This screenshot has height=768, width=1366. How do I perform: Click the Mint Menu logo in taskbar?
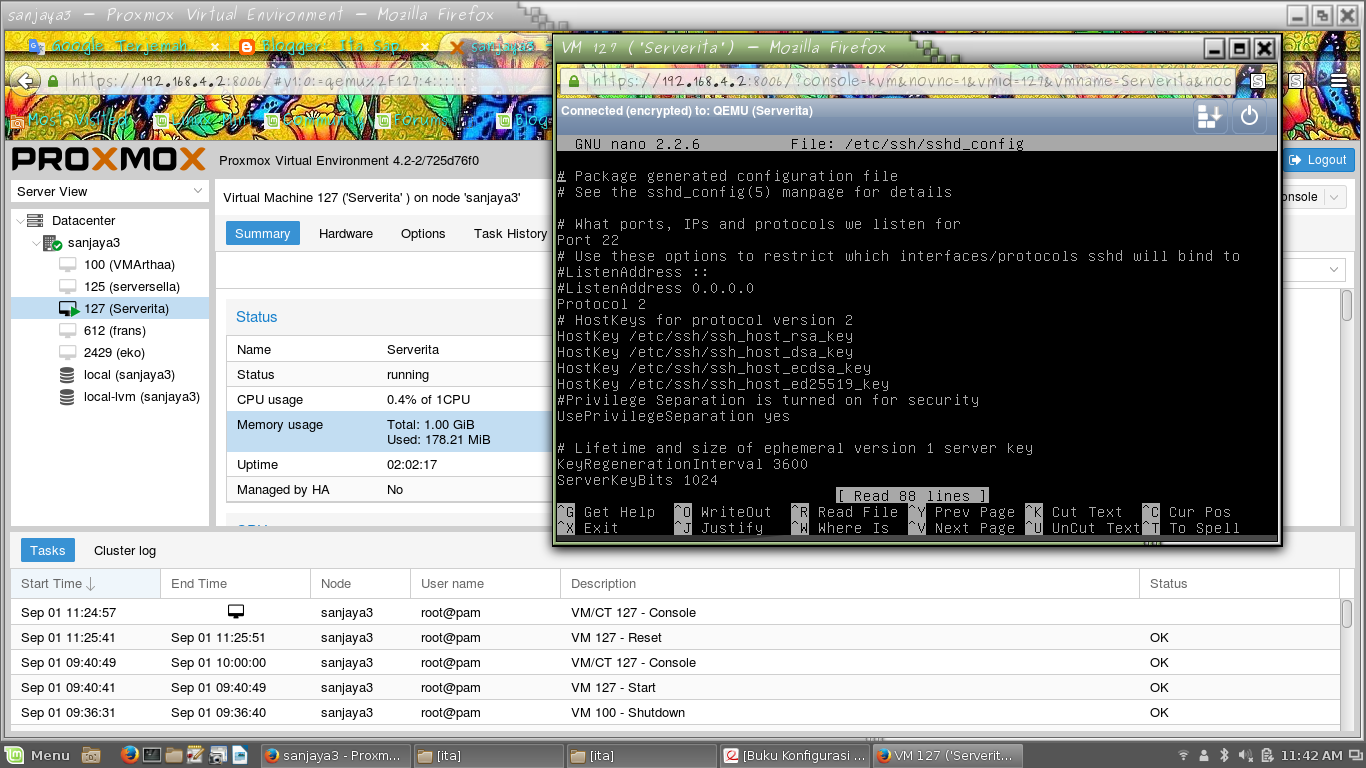pyautogui.click(x=15, y=755)
